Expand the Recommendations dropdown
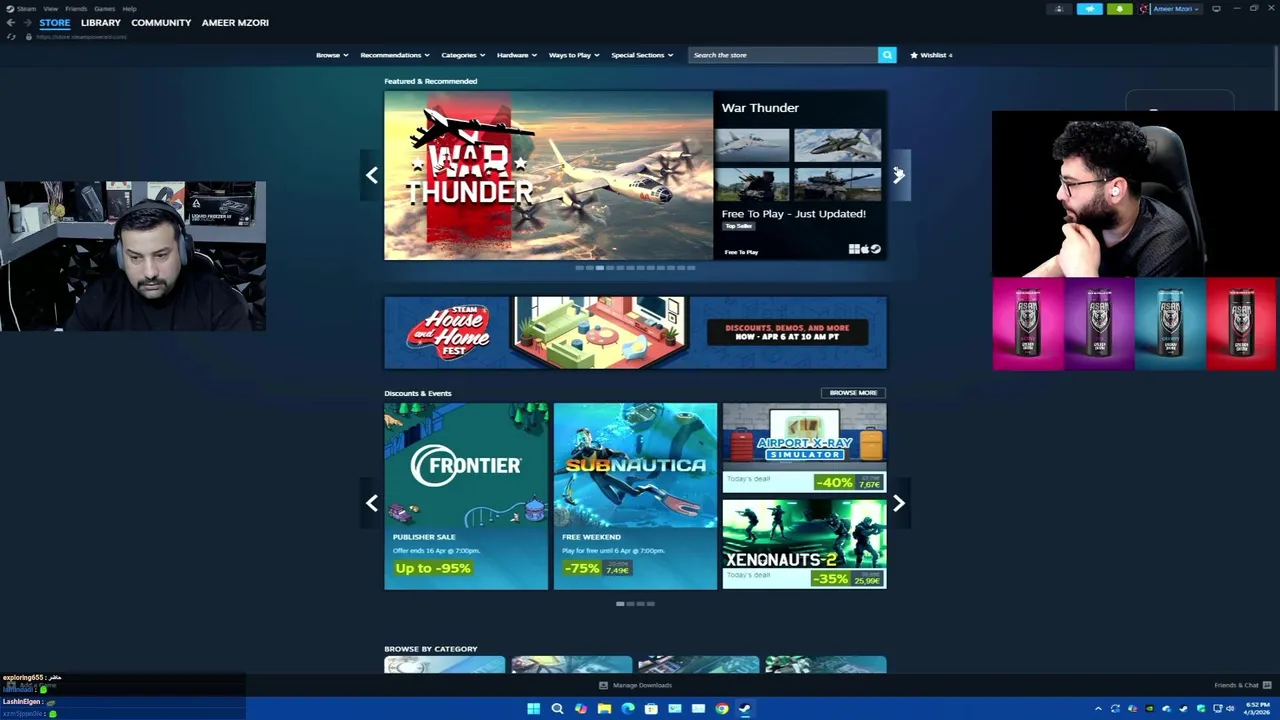The image size is (1280, 720). (395, 55)
